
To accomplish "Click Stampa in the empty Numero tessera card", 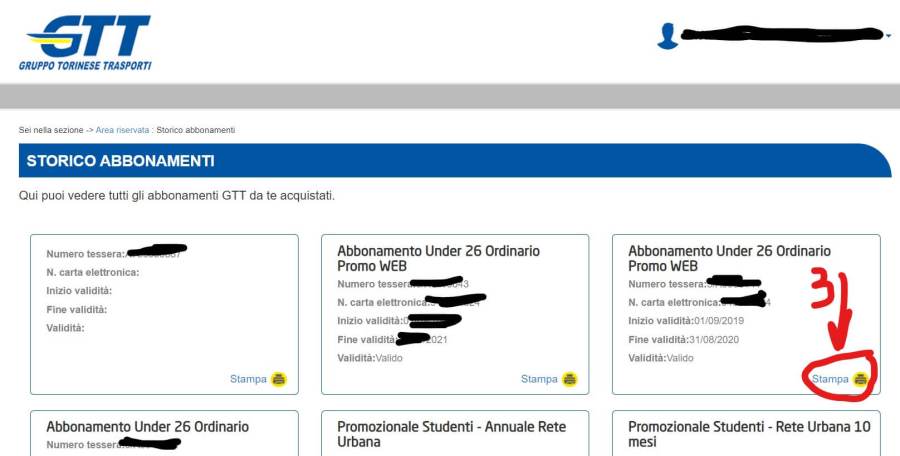I will (x=248, y=379).
